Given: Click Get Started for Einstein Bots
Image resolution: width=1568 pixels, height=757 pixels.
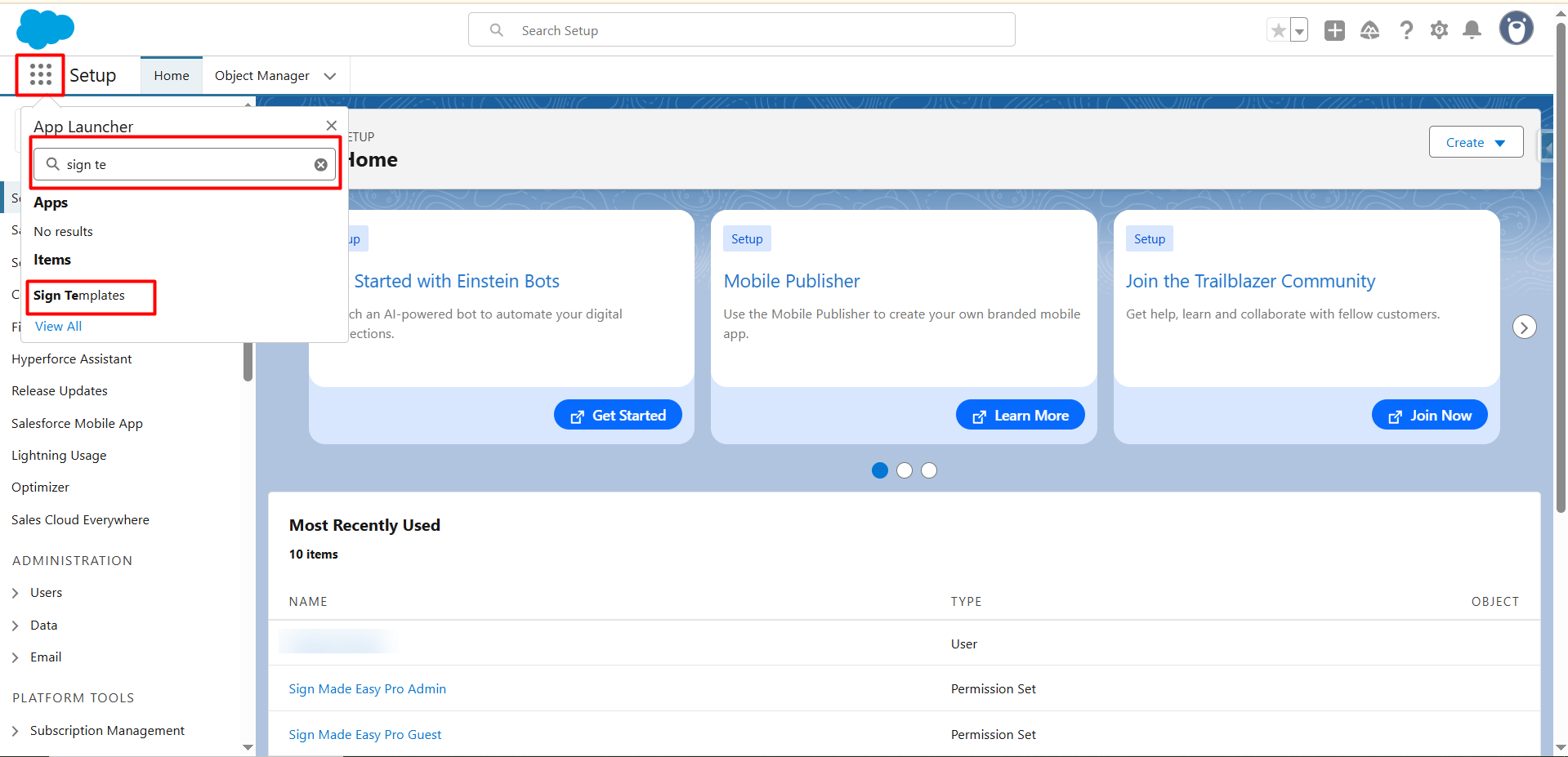Looking at the screenshot, I should 618,415.
